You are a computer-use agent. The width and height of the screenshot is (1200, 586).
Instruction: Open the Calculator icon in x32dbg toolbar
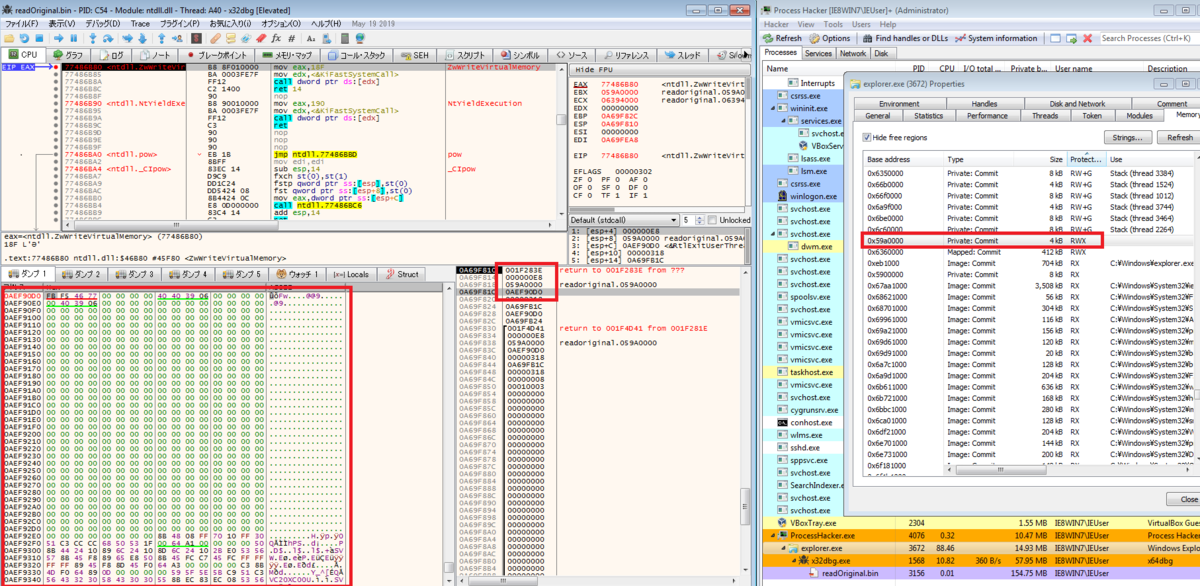click(345, 38)
